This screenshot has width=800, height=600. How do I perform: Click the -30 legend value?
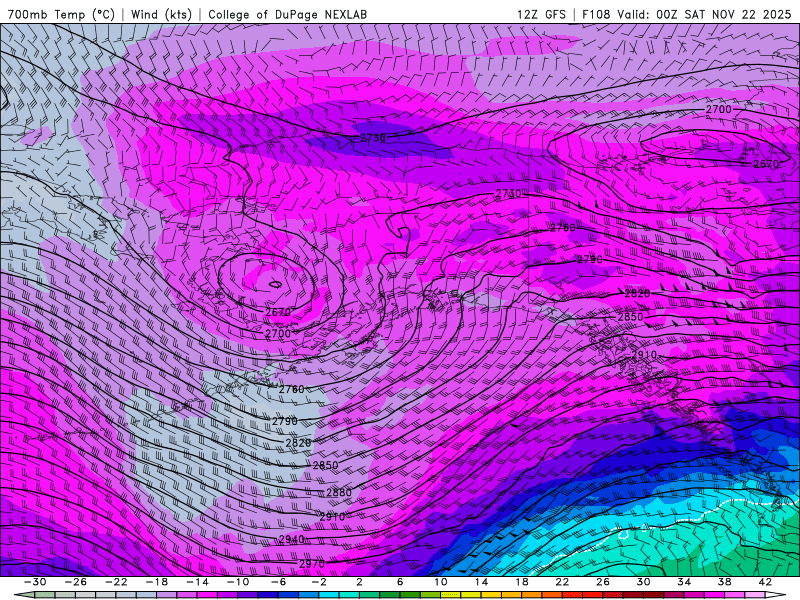[x=35, y=582]
